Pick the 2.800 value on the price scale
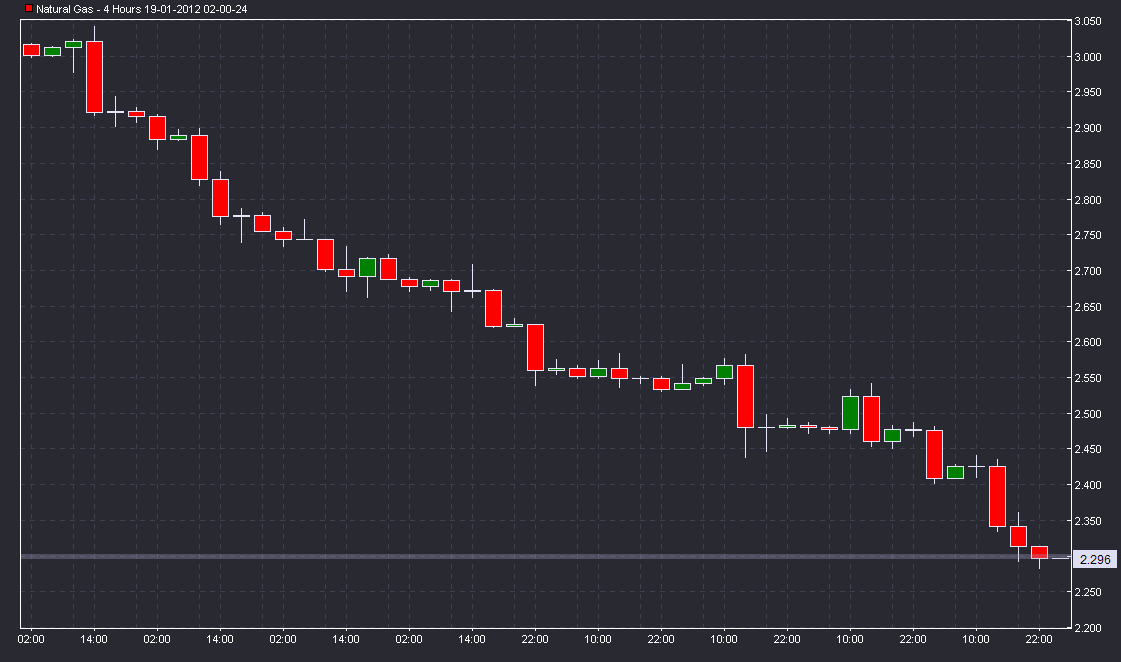This screenshot has height=662, width=1121. [1088, 199]
